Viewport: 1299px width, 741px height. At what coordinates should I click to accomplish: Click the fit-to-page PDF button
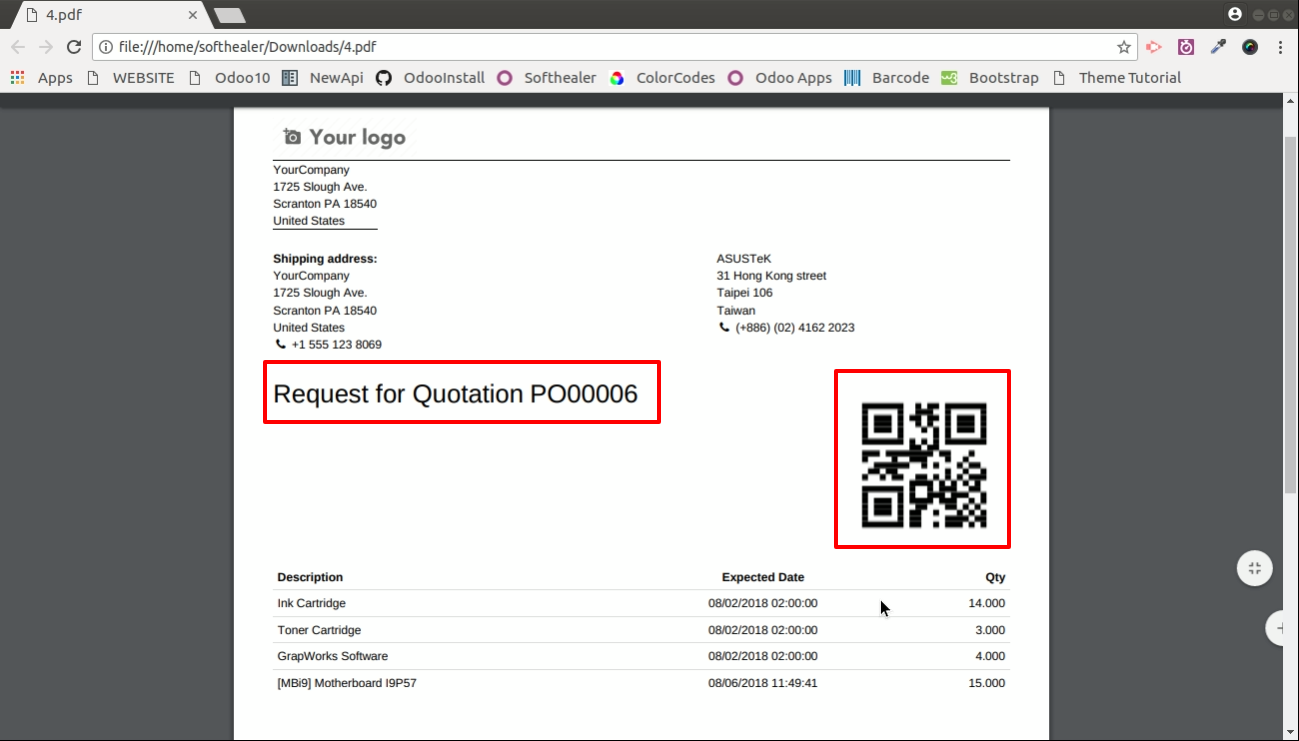point(1254,568)
